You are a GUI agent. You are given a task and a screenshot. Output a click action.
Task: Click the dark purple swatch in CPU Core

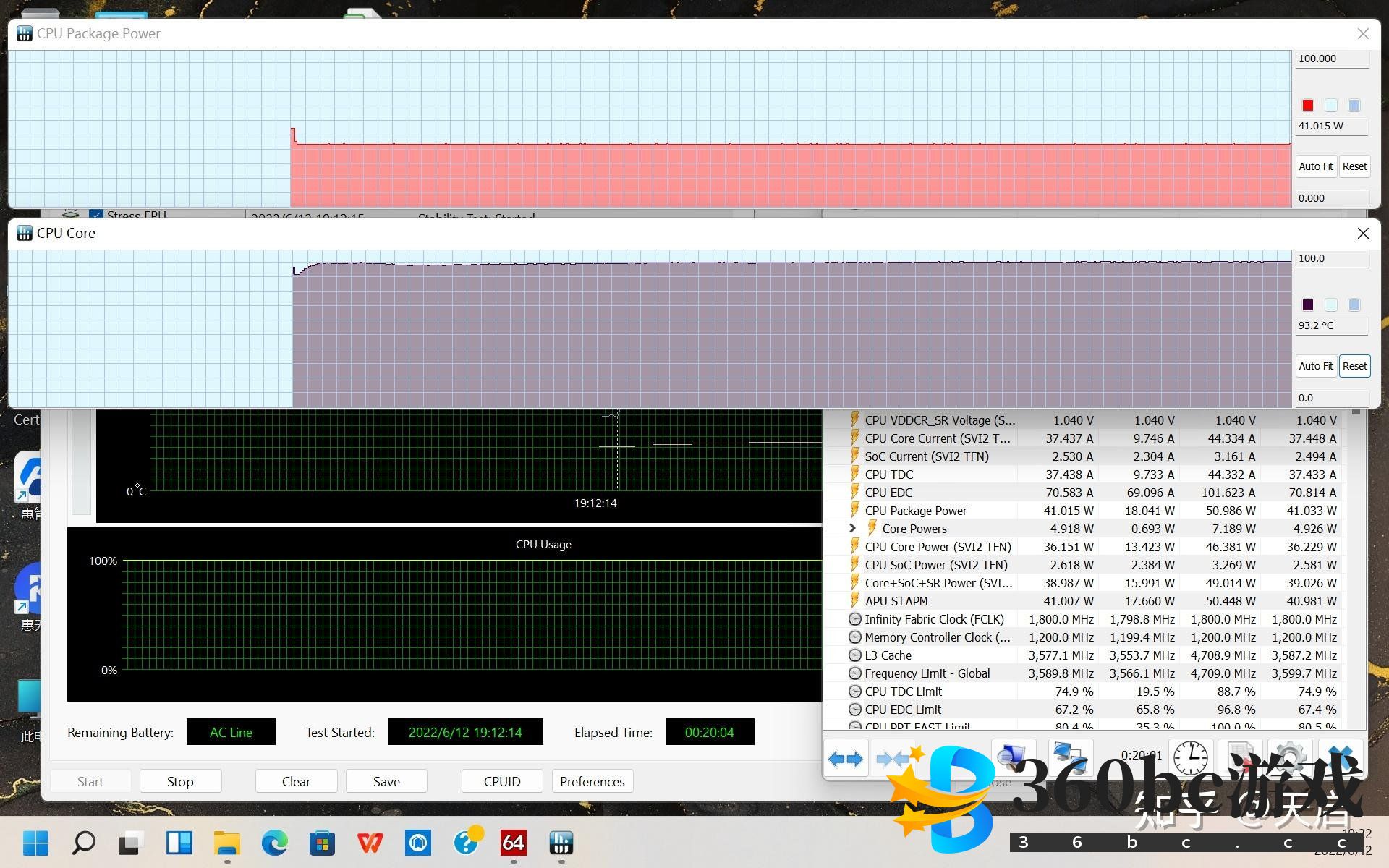[x=1308, y=305]
